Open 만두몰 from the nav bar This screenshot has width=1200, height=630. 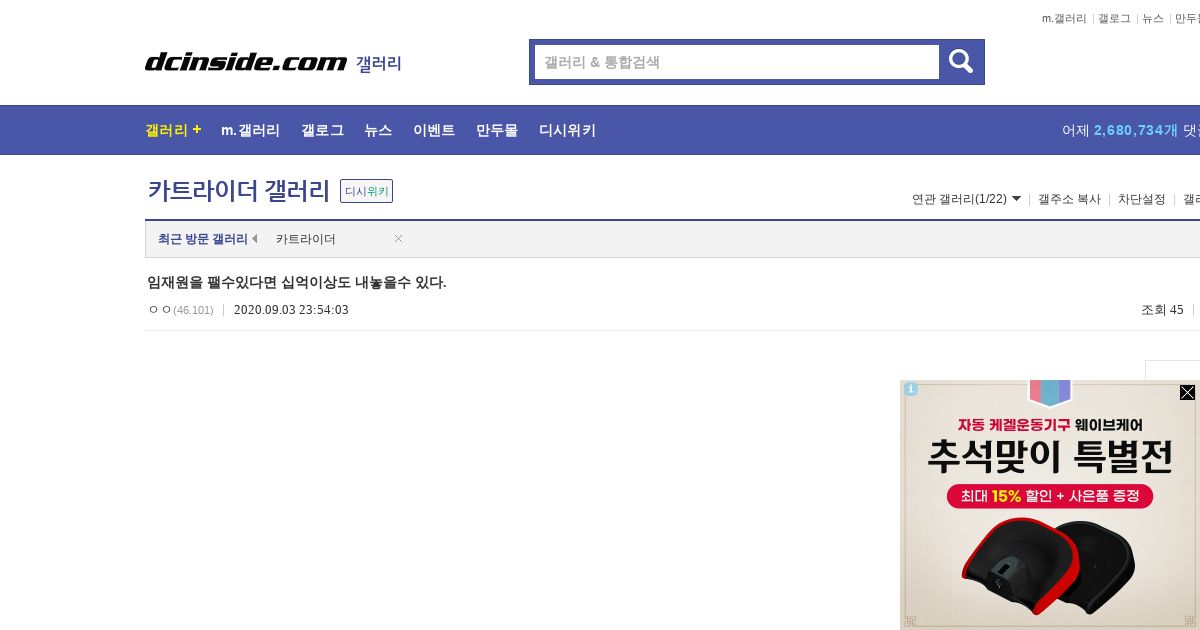[497, 130]
